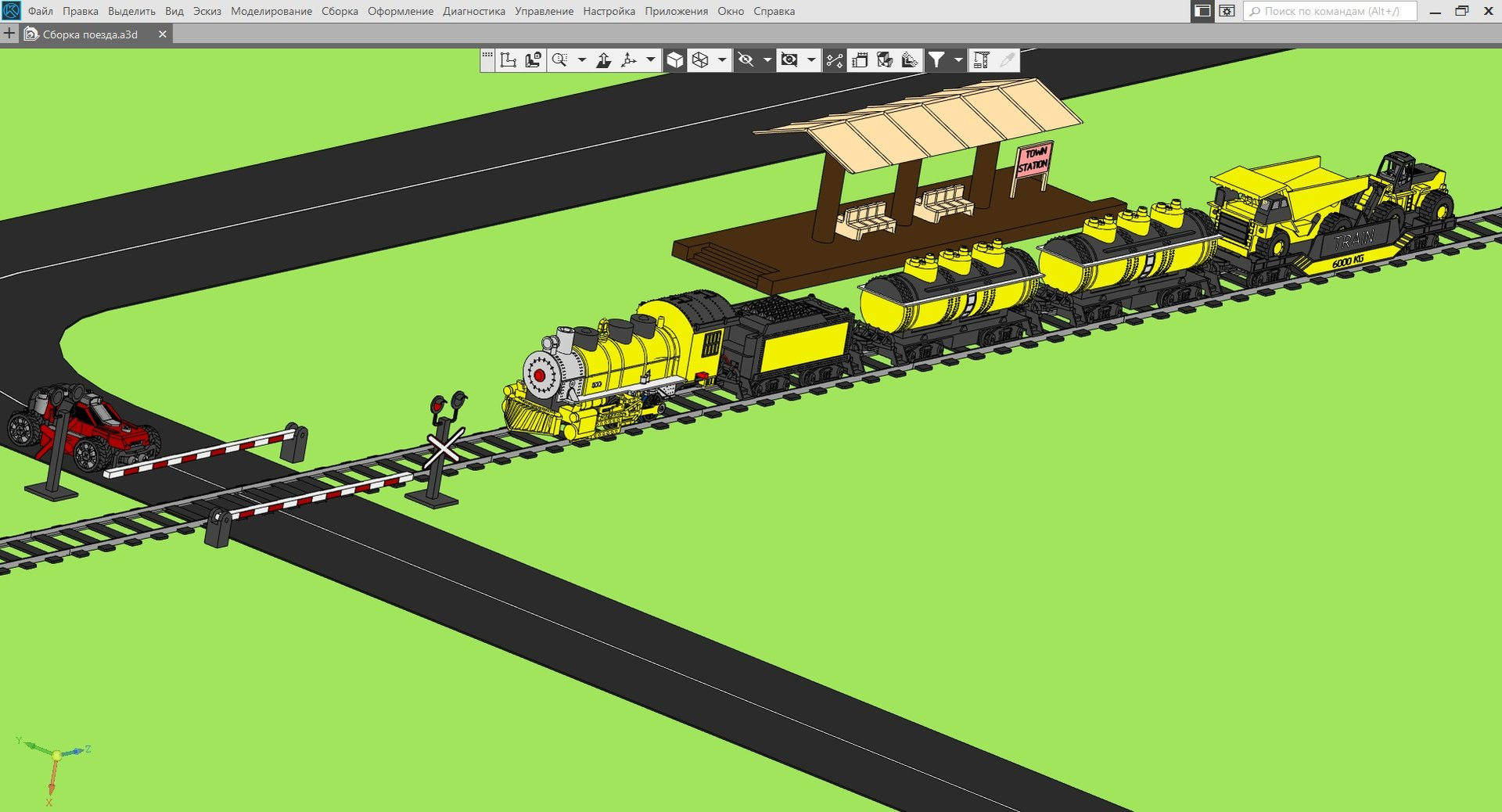1502x812 pixels.
Task: Click the full-screen mode icon in title bar
Action: click(x=1227, y=11)
